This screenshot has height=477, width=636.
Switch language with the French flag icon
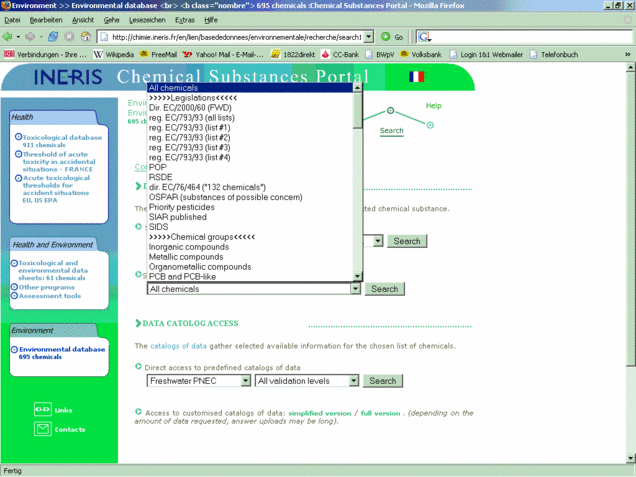[x=416, y=76]
